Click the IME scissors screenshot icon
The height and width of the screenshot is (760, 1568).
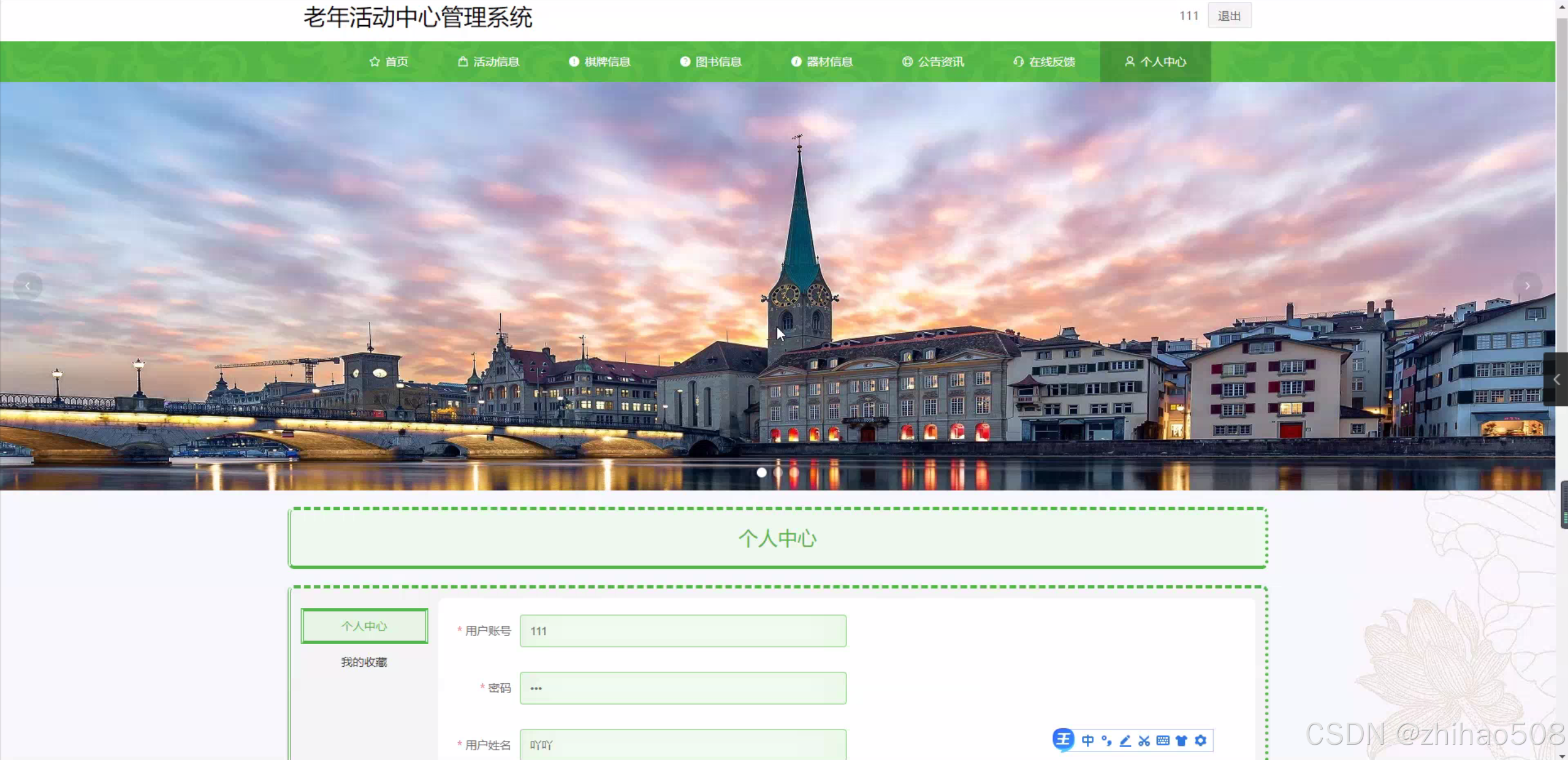[1144, 740]
